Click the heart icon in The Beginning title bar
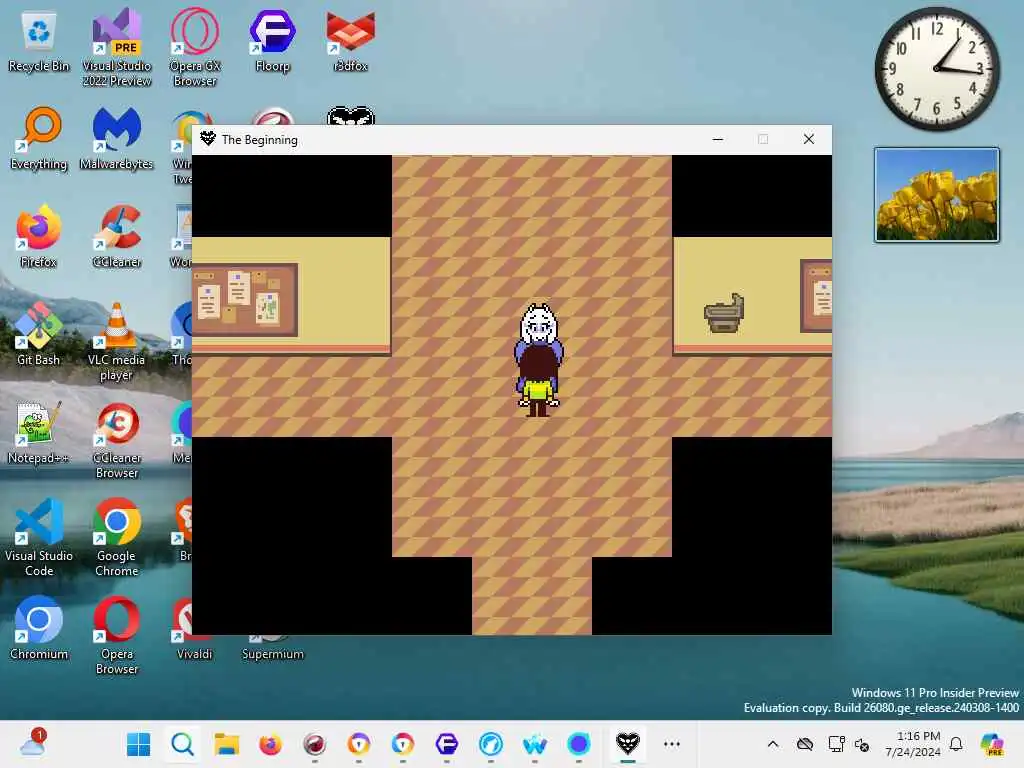Viewport: 1024px width, 768px height. (208, 138)
